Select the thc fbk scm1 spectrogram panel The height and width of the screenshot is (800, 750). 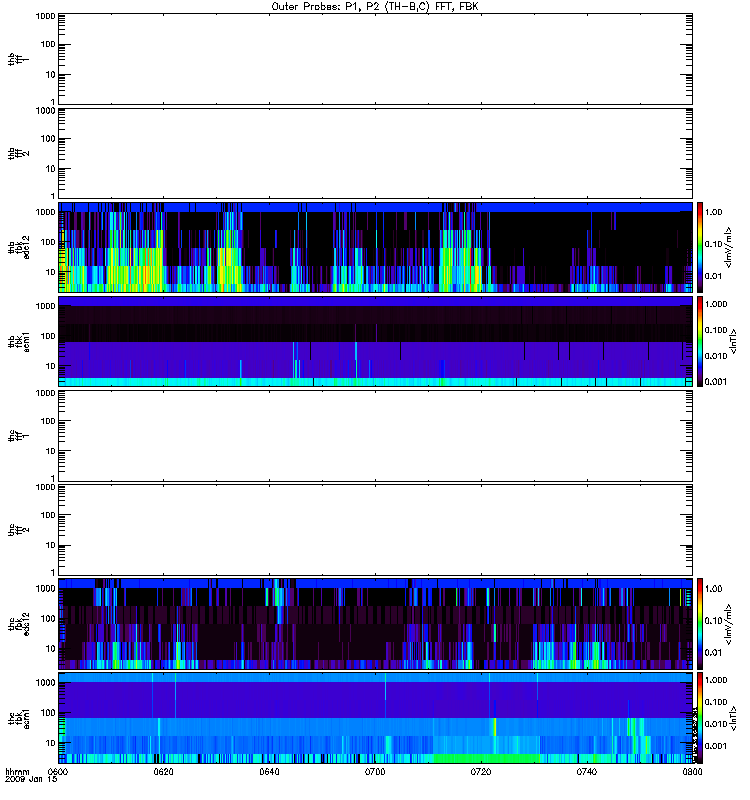coord(376,718)
